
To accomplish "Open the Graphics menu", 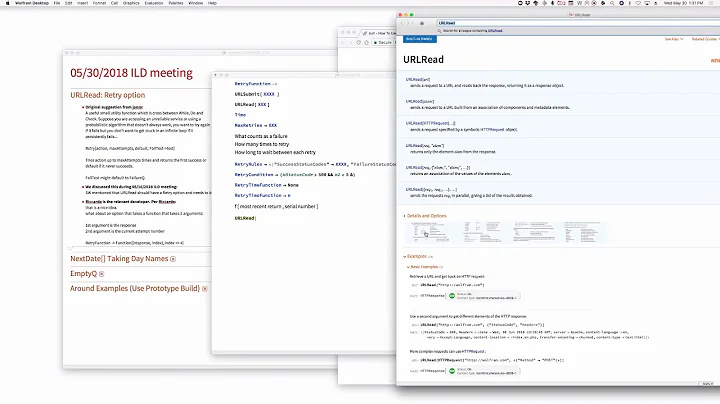I will pos(131,3).
